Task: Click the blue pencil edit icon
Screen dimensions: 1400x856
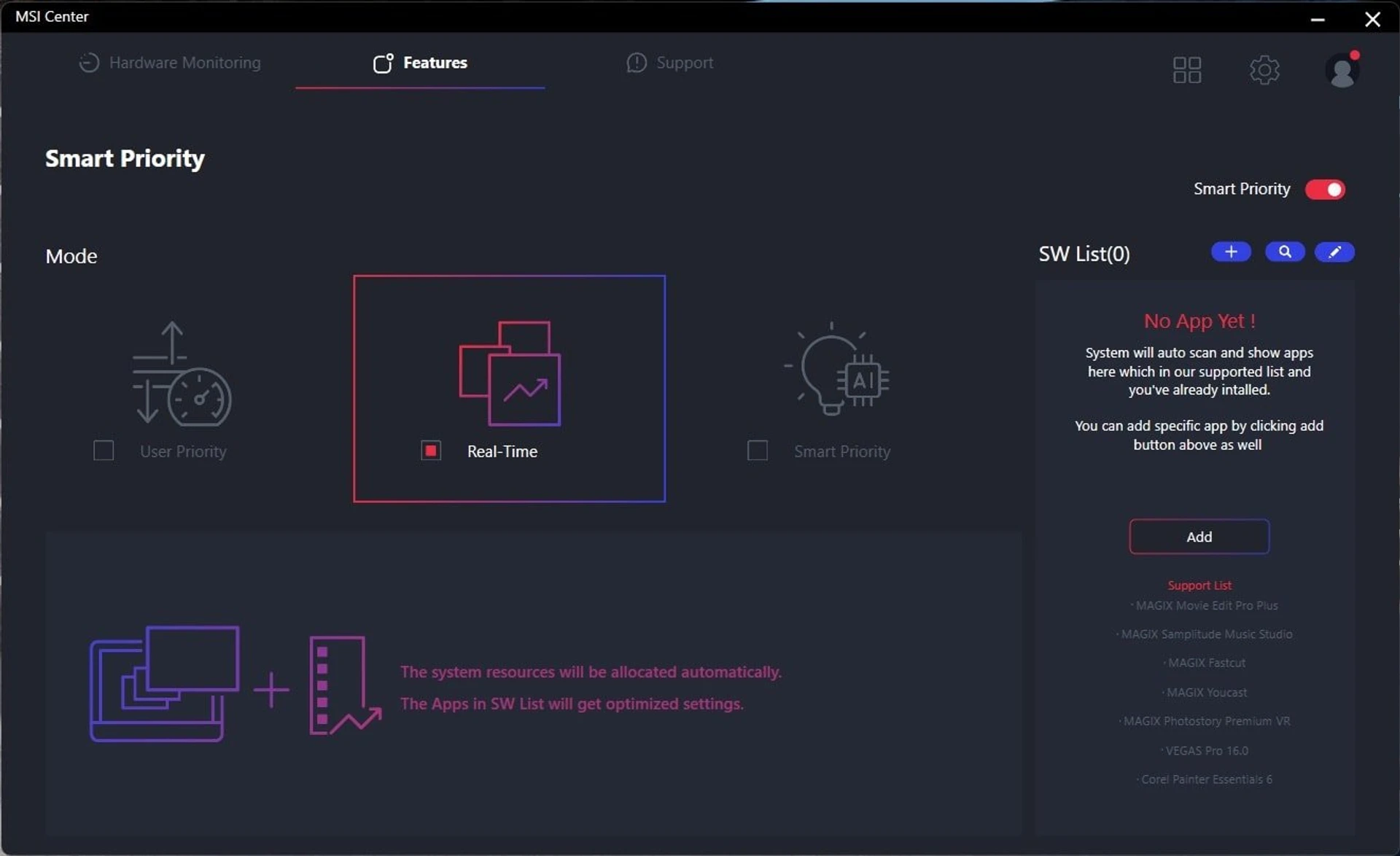Action: 1334,252
